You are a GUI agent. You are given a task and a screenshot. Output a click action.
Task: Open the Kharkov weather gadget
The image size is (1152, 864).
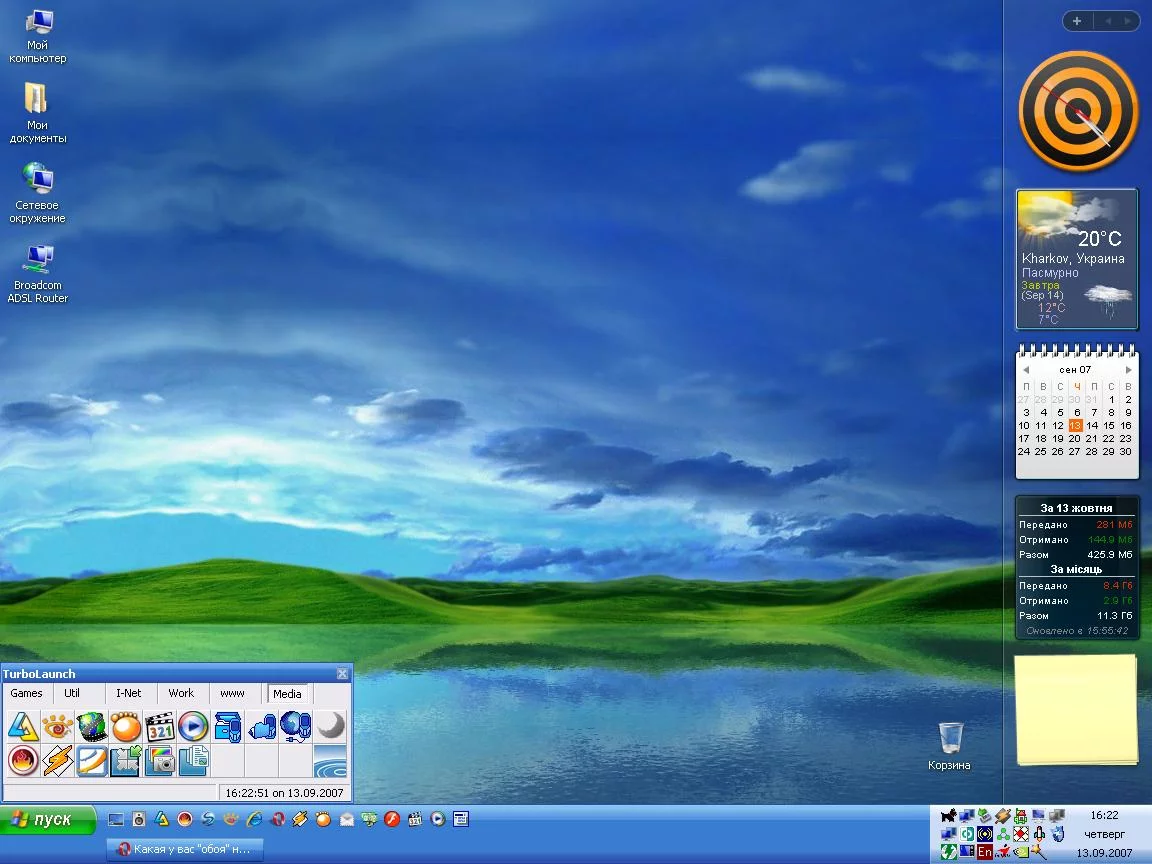tap(1077, 259)
